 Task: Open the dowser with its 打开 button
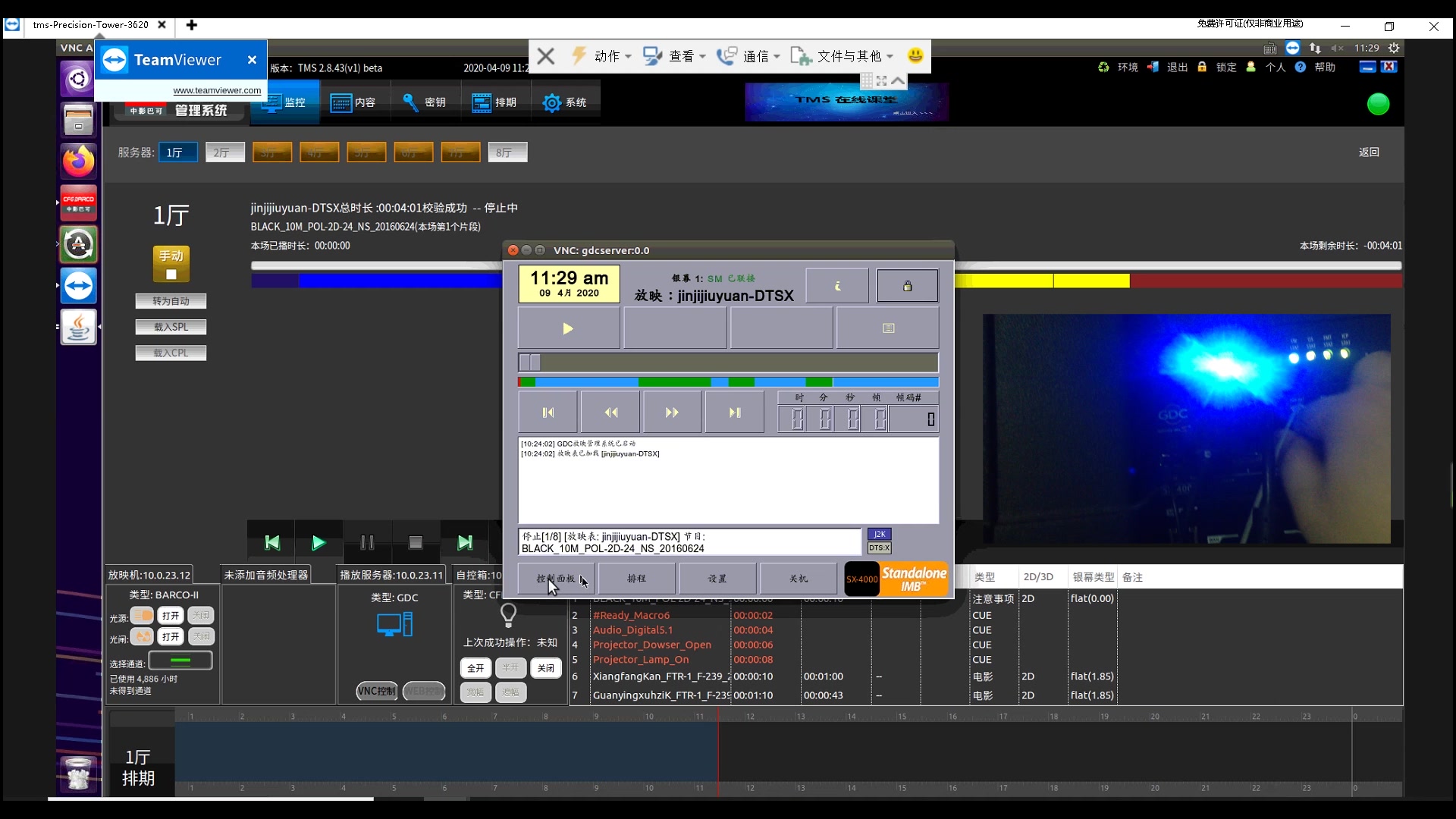point(171,636)
